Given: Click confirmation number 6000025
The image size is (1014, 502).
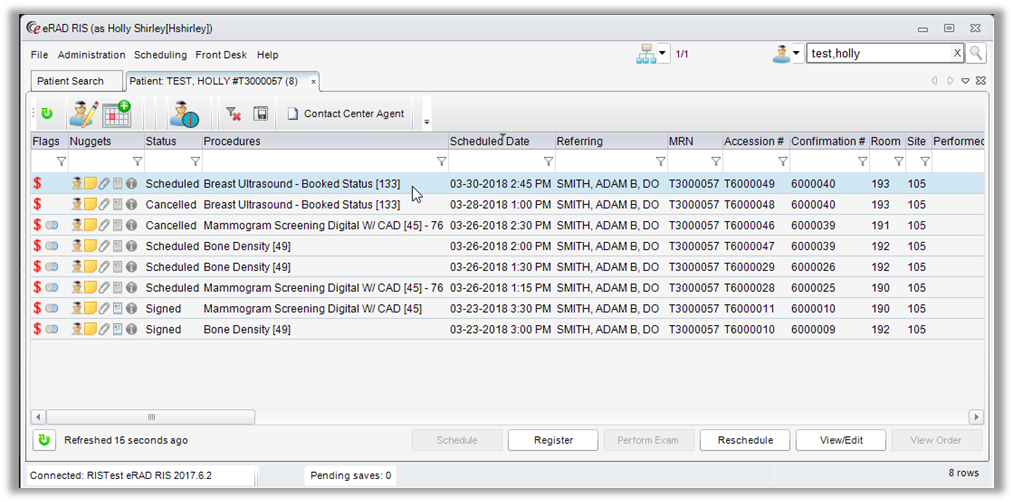Looking at the screenshot, I should click(x=813, y=288).
